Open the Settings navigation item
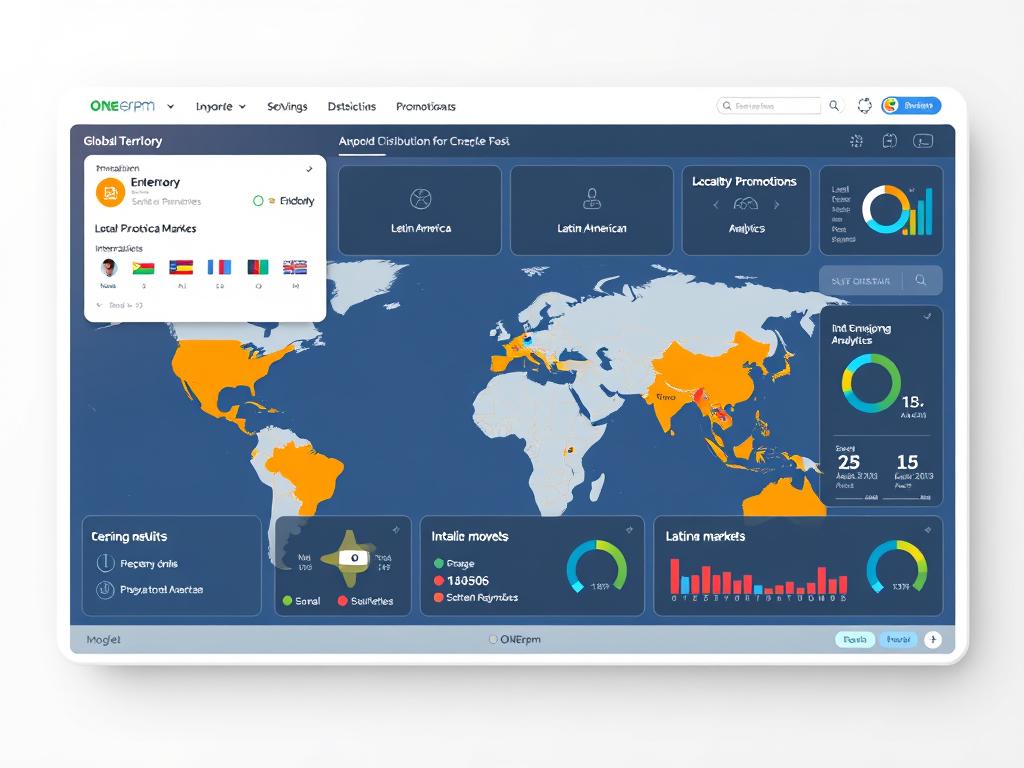The width and height of the screenshot is (1024, 768). (287, 106)
